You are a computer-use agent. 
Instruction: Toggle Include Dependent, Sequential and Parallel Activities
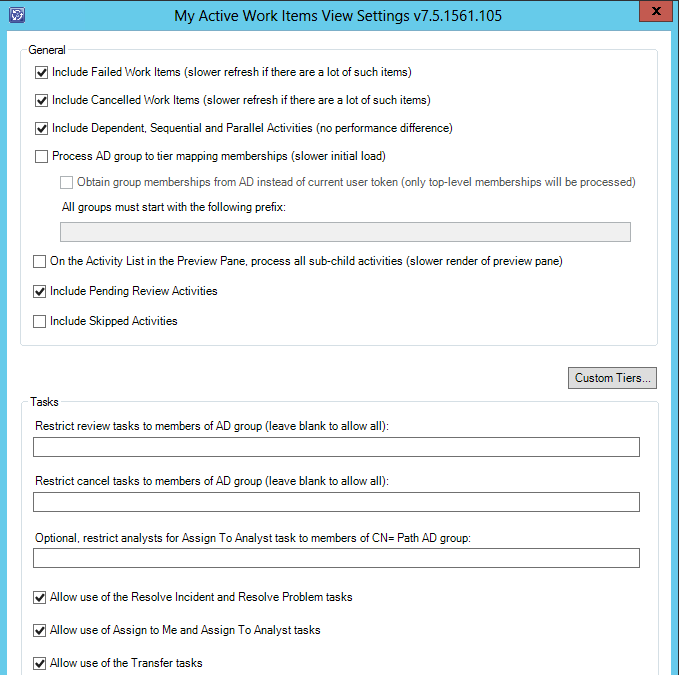pyautogui.click(x=41, y=128)
